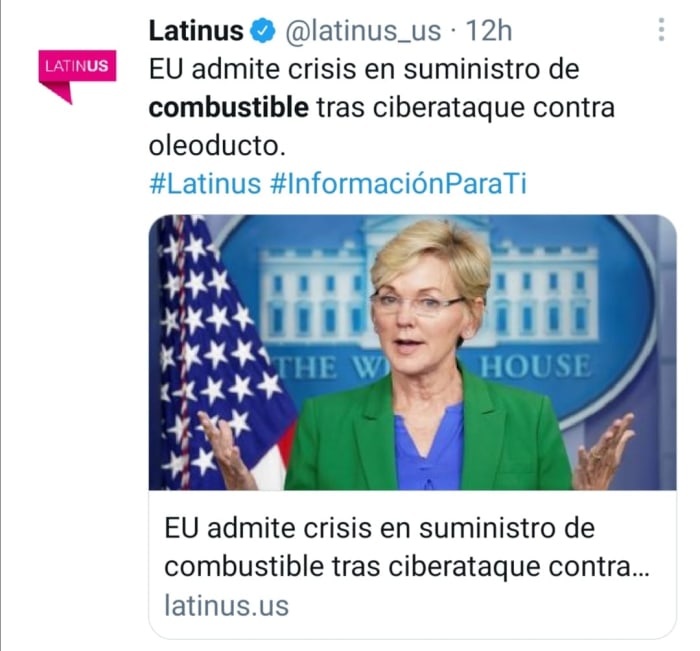
Task: Click the second headline line ending contra…
Action: (x=406, y=567)
